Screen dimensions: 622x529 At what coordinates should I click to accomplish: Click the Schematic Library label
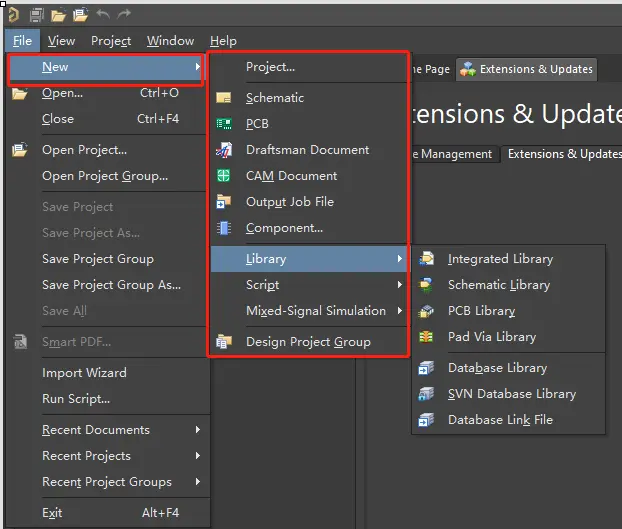coord(499,285)
